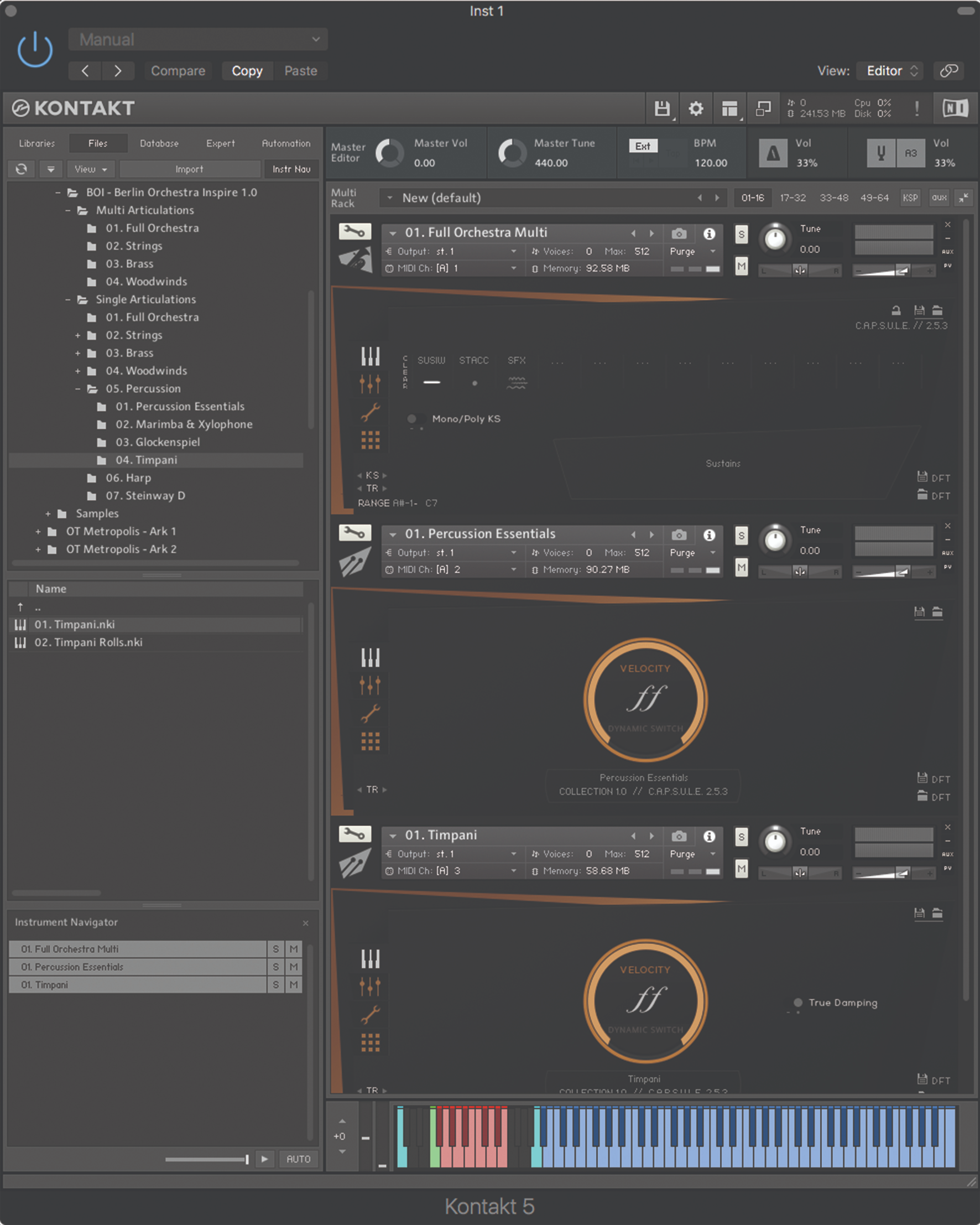Open the Manual preset dropdown
Screen dimensions: 980x1225
[197, 40]
